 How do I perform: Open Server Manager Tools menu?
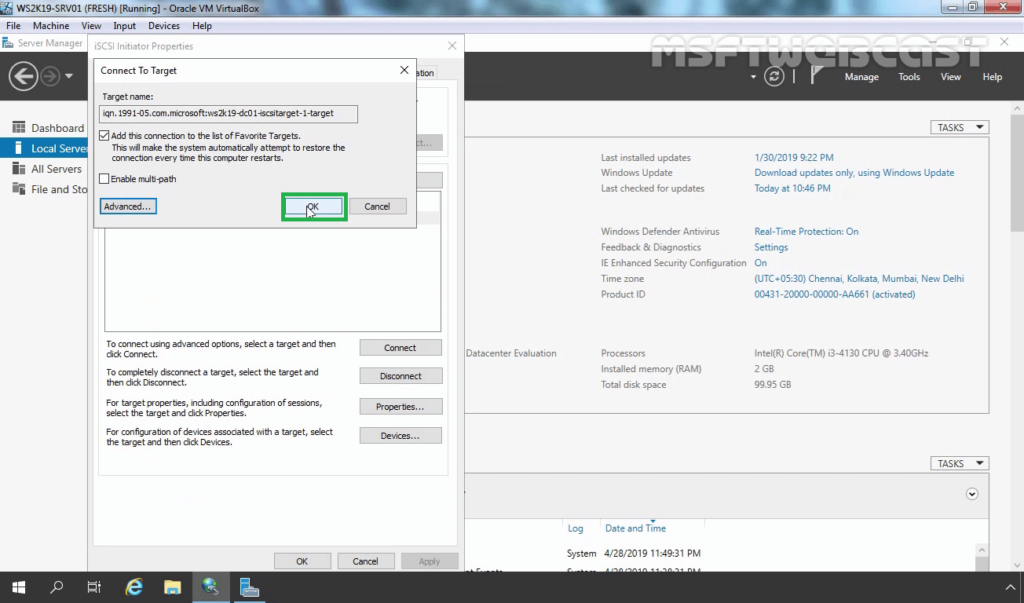909,76
